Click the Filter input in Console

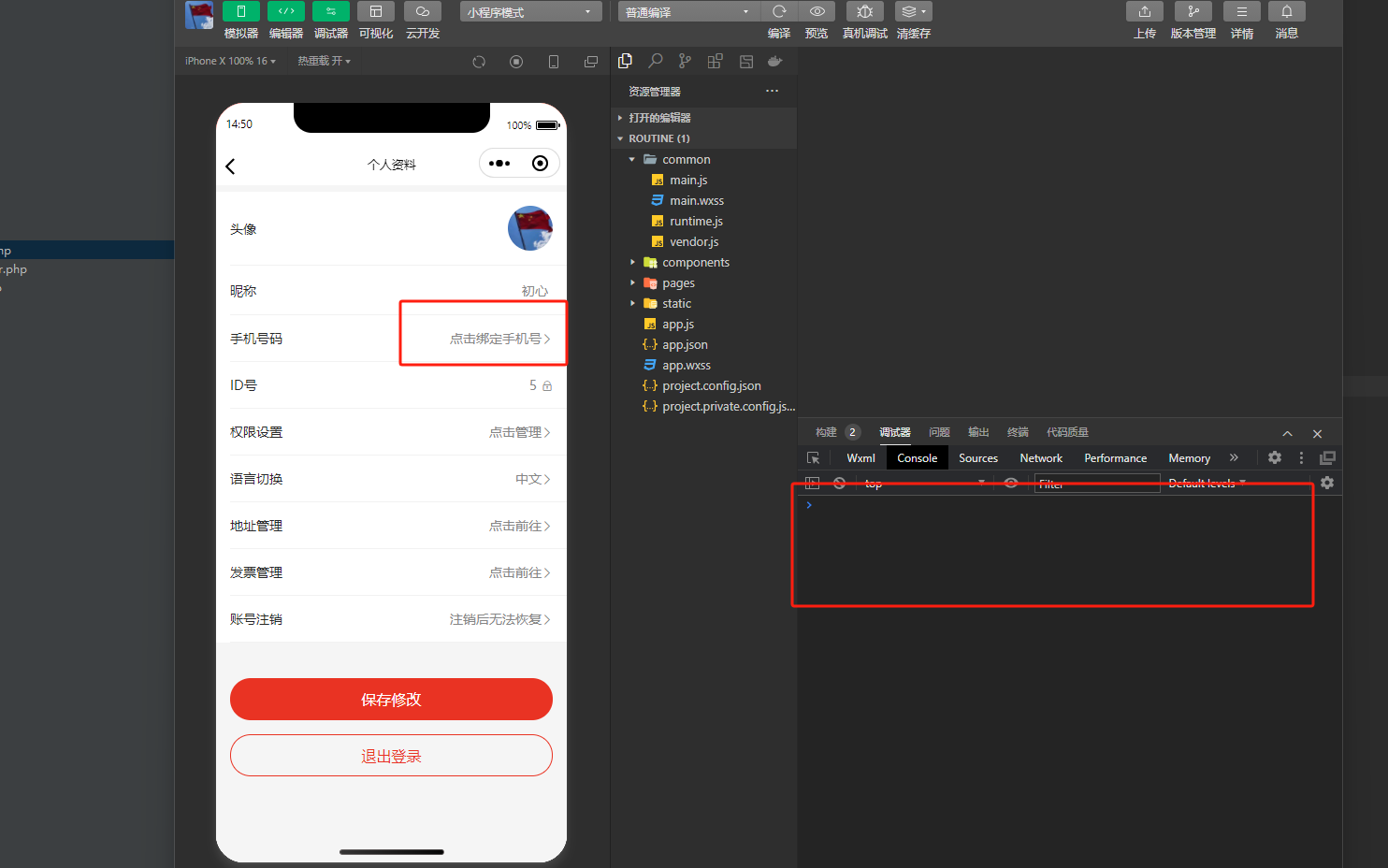click(1097, 484)
